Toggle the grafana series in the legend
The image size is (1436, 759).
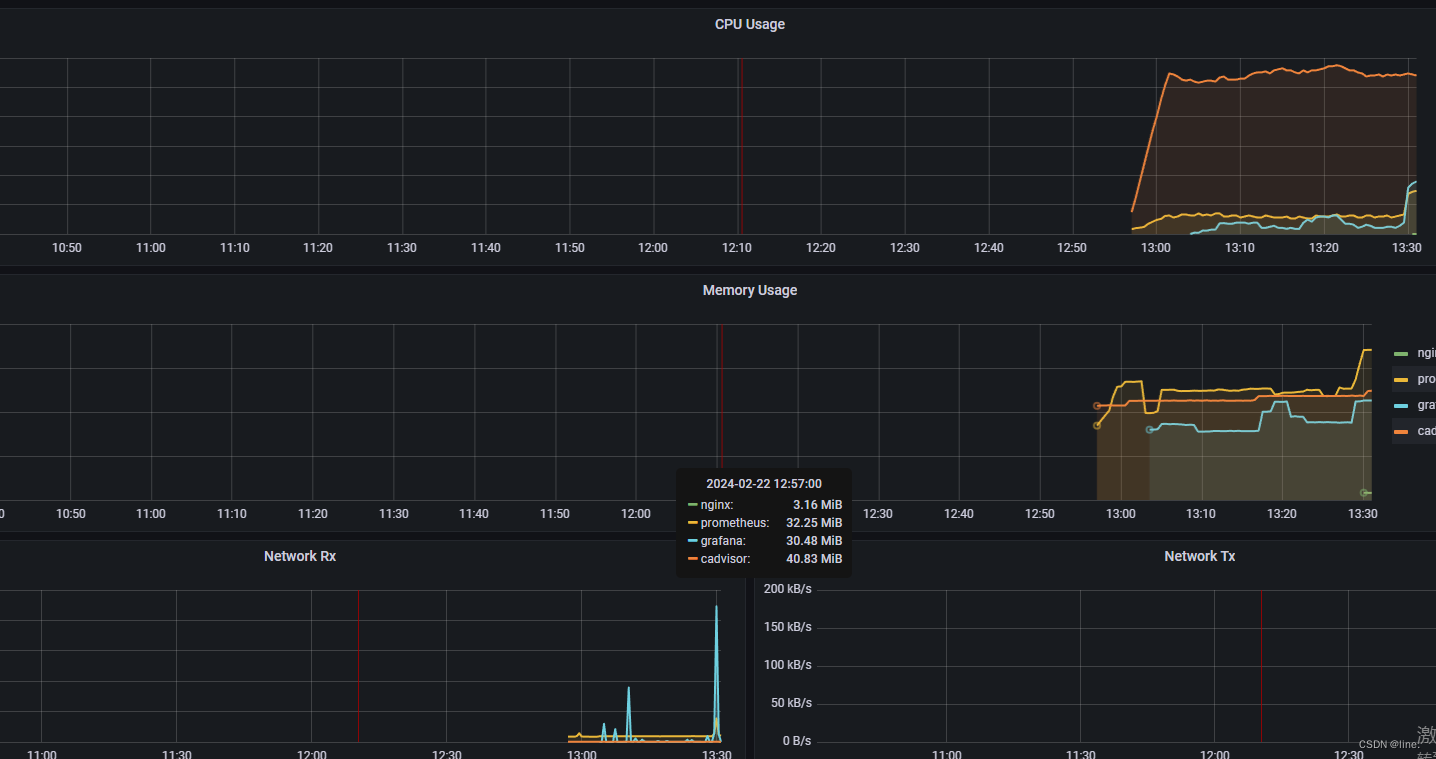click(1422, 404)
